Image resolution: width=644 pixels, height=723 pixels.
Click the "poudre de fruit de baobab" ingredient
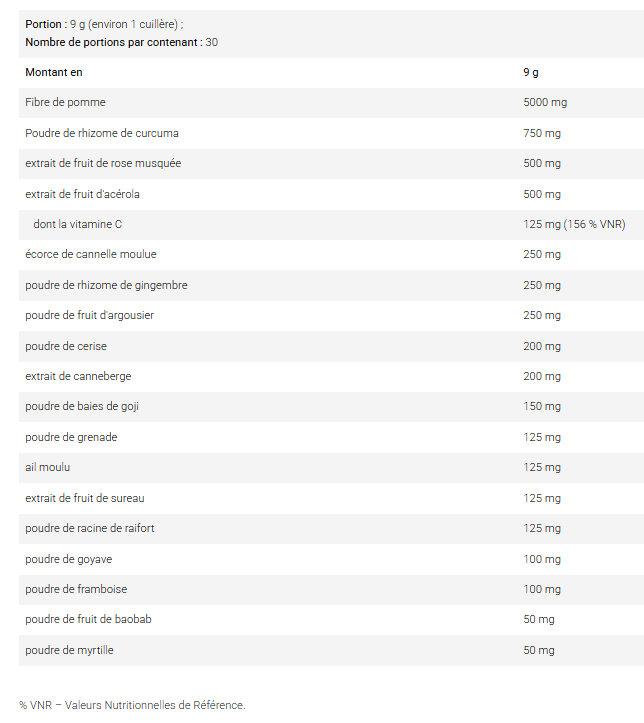click(x=88, y=619)
